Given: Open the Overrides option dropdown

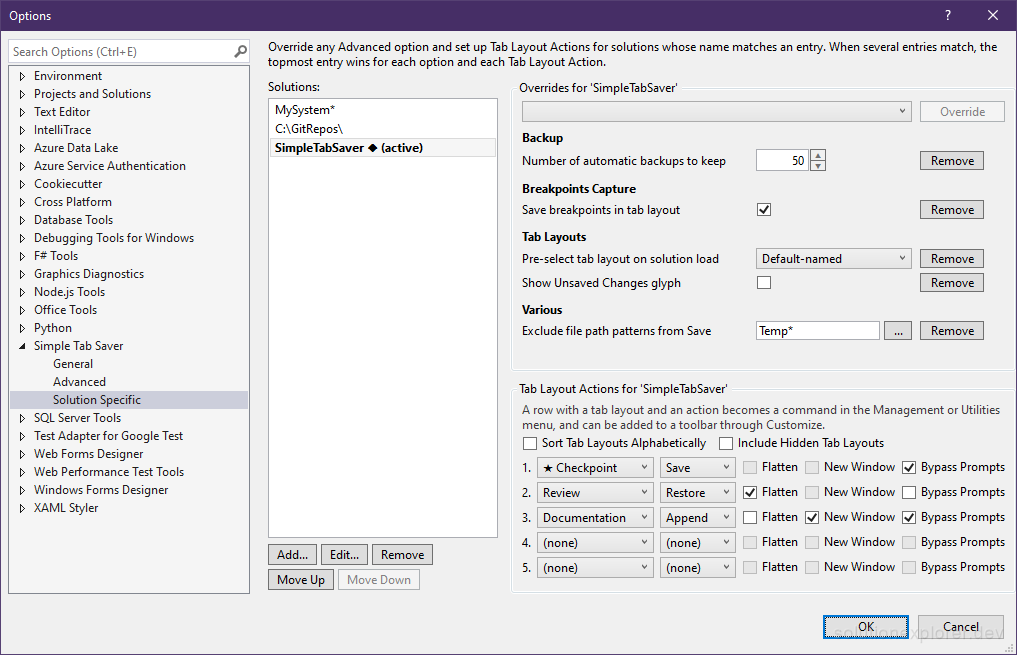Looking at the screenshot, I should [x=716, y=112].
